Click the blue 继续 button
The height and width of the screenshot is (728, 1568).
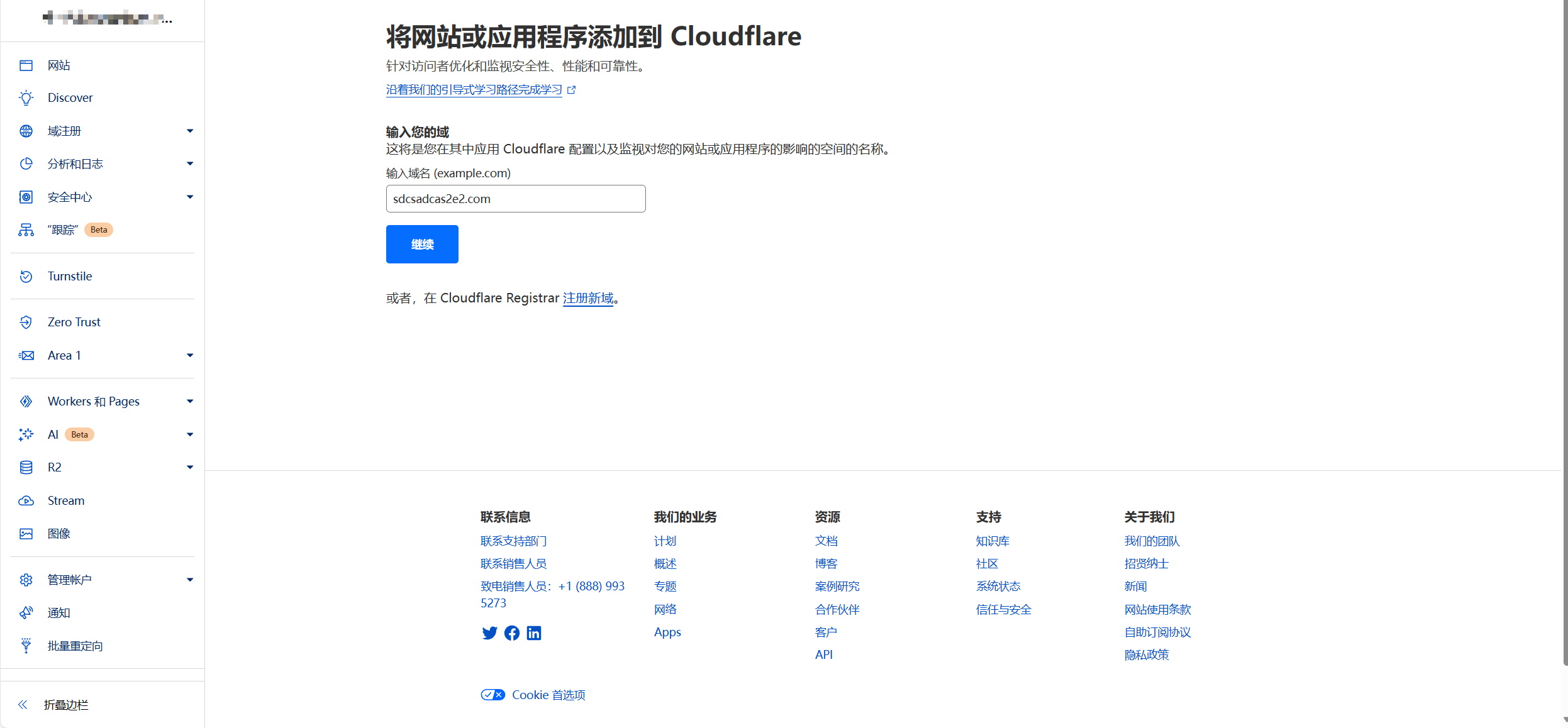[422, 245]
